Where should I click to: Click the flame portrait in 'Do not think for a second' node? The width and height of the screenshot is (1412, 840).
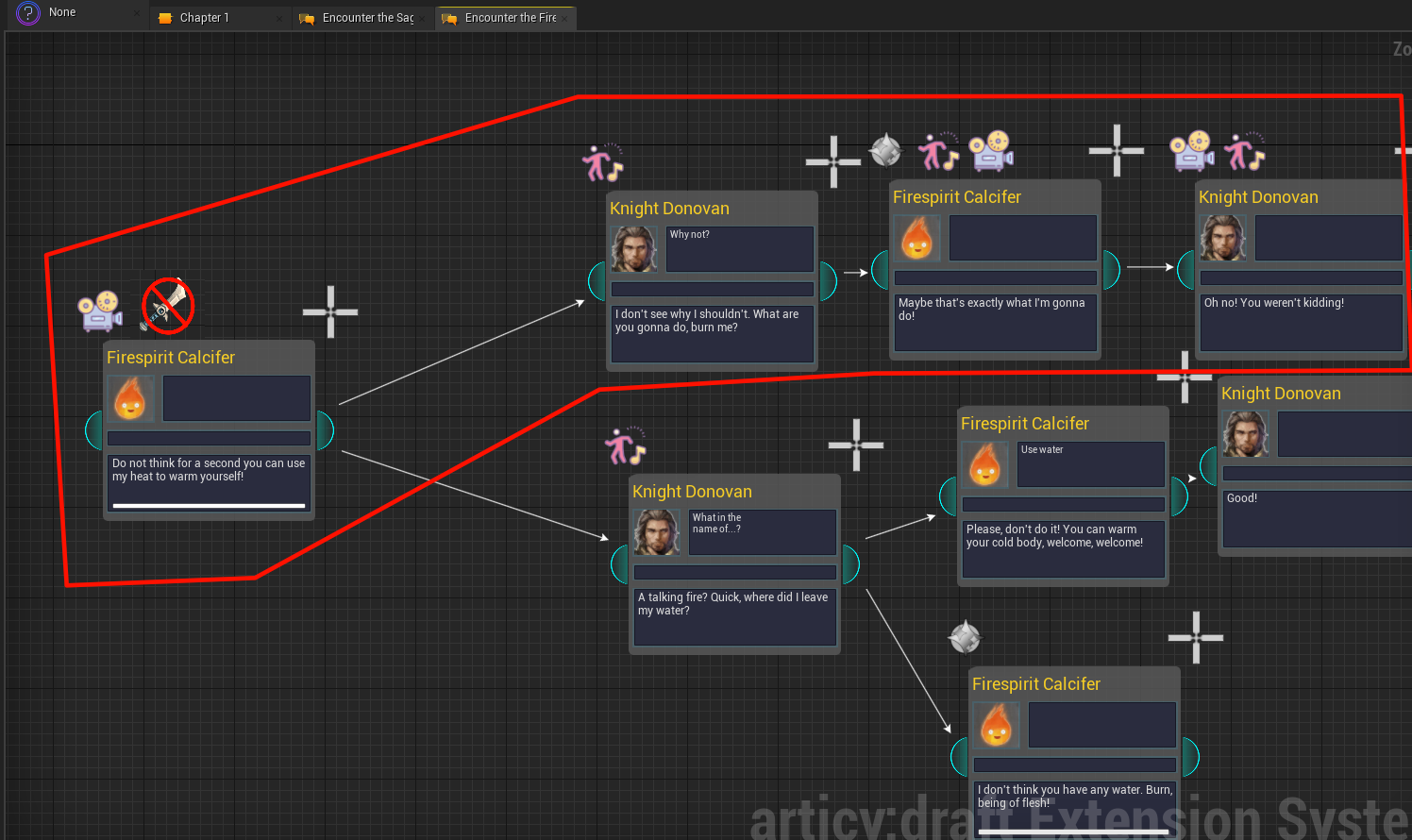[x=131, y=398]
